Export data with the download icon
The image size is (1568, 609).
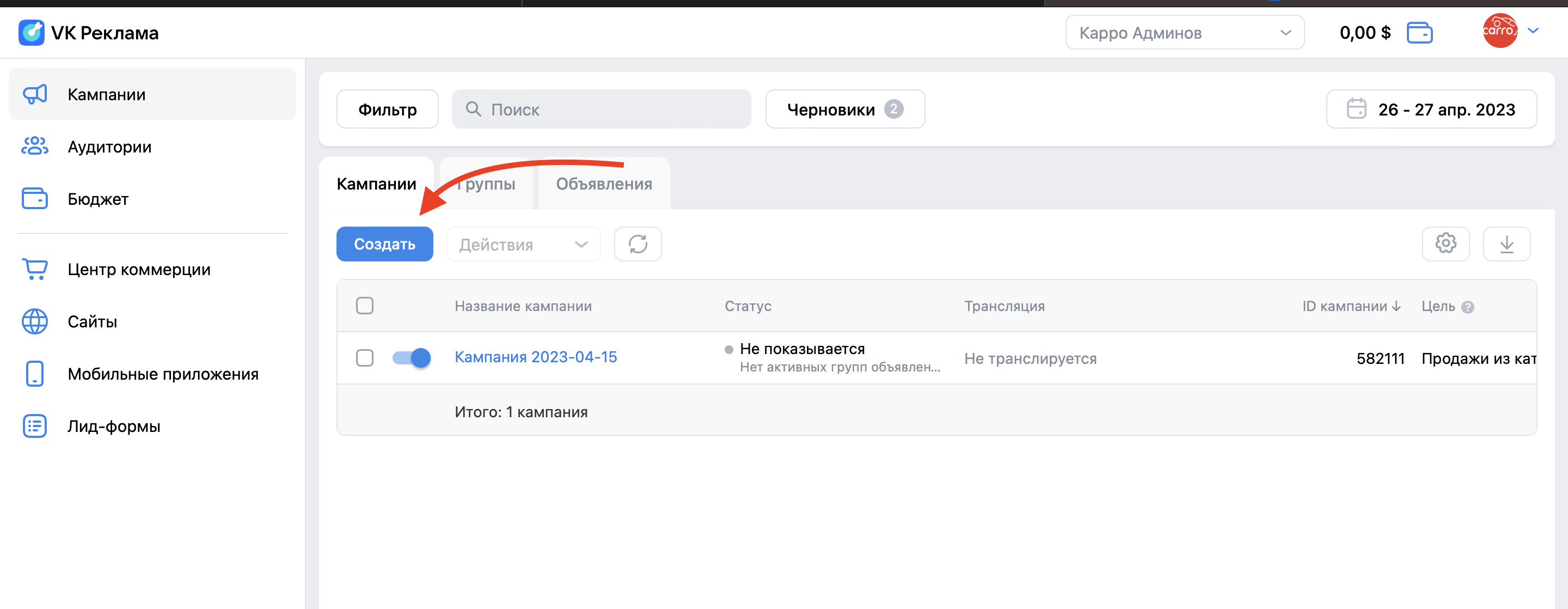(1508, 243)
